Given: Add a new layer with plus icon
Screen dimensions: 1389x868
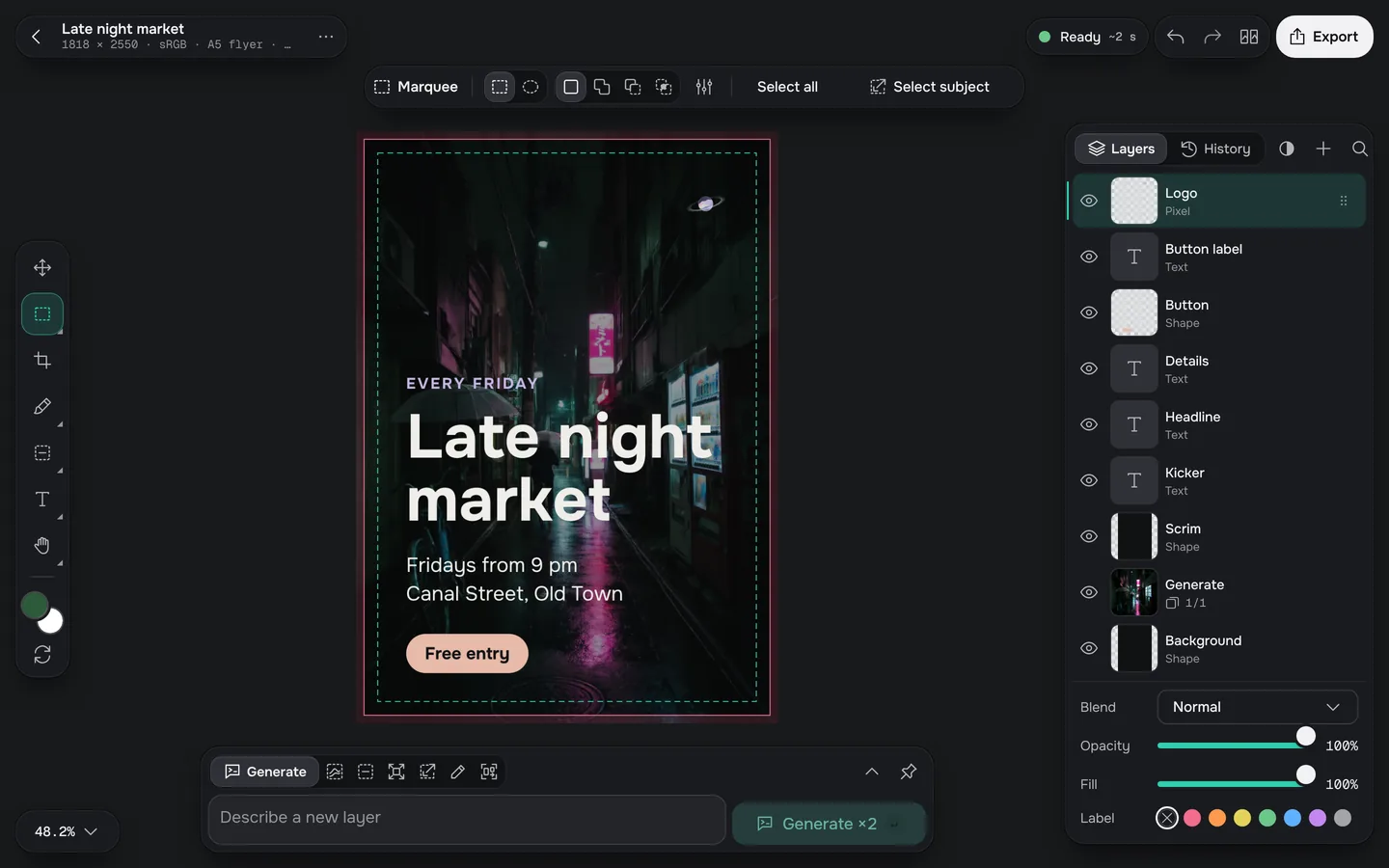Looking at the screenshot, I should 1323,149.
